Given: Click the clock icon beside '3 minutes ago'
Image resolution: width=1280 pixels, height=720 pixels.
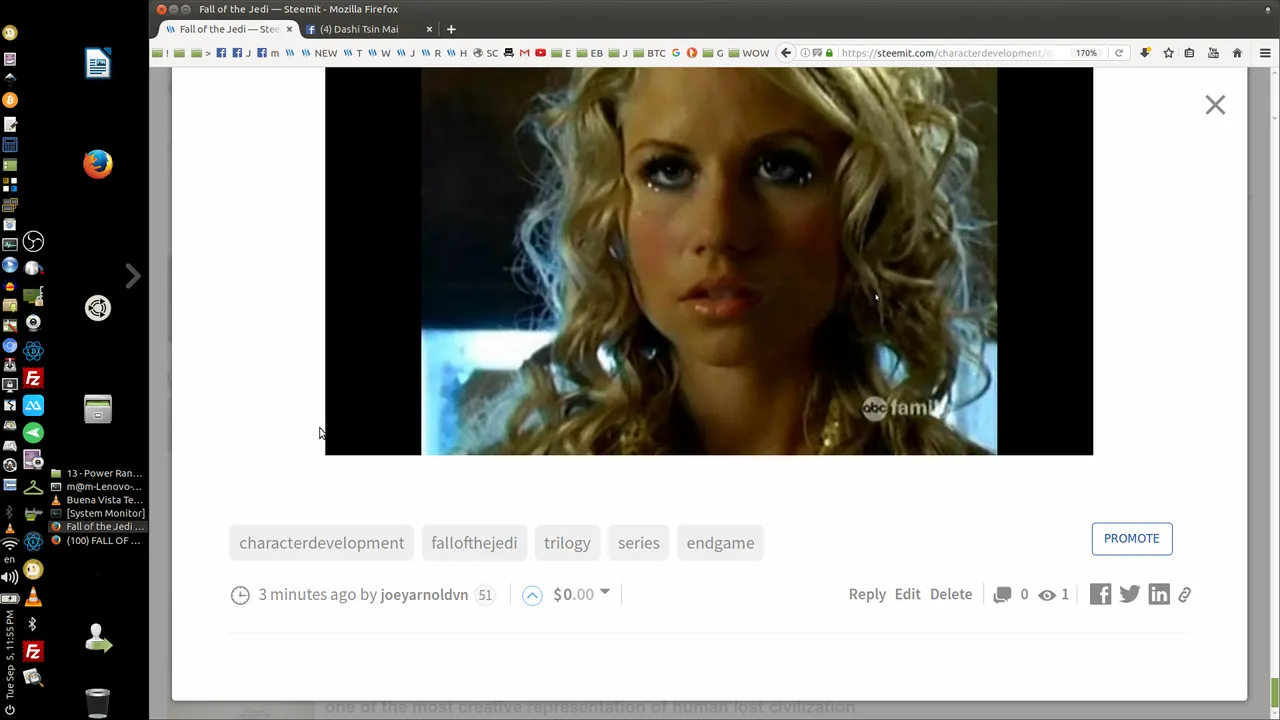Looking at the screenshot, I should (240, 595).
